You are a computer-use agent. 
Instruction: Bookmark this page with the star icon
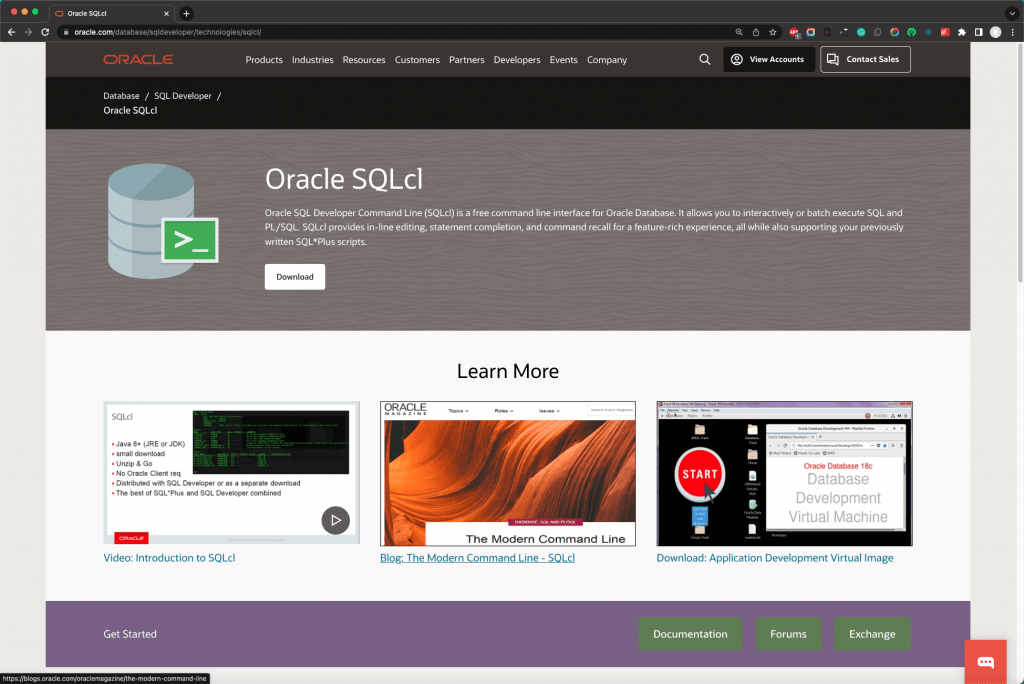pyautogui.click(x=773, y=32)
